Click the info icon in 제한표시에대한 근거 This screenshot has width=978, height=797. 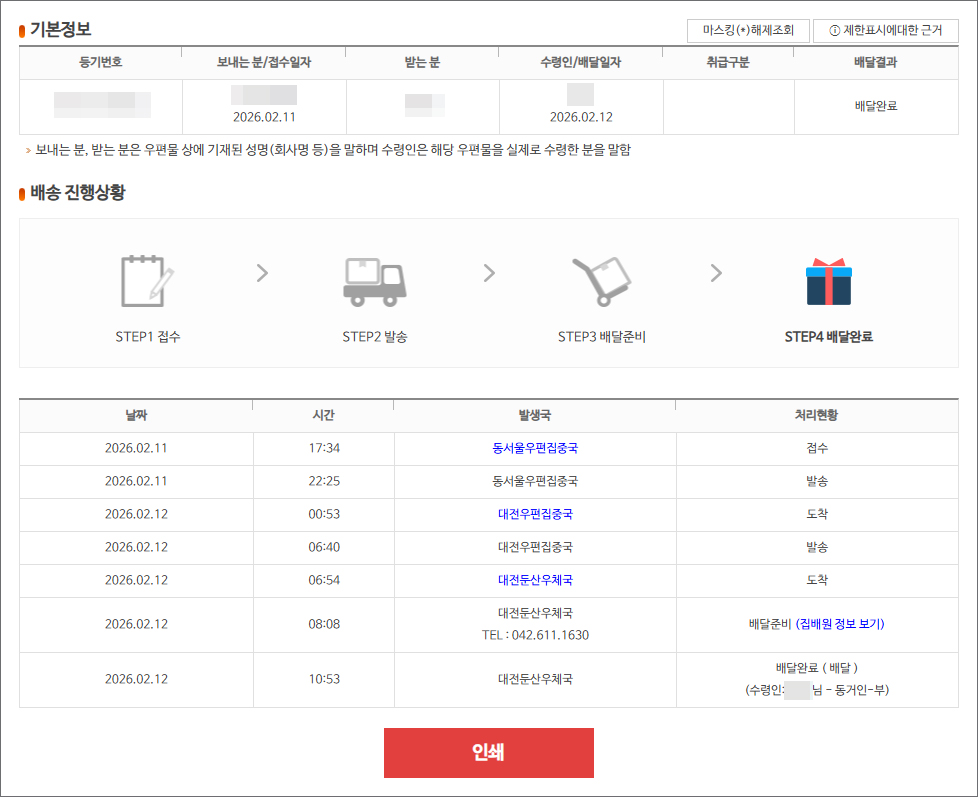834,31
